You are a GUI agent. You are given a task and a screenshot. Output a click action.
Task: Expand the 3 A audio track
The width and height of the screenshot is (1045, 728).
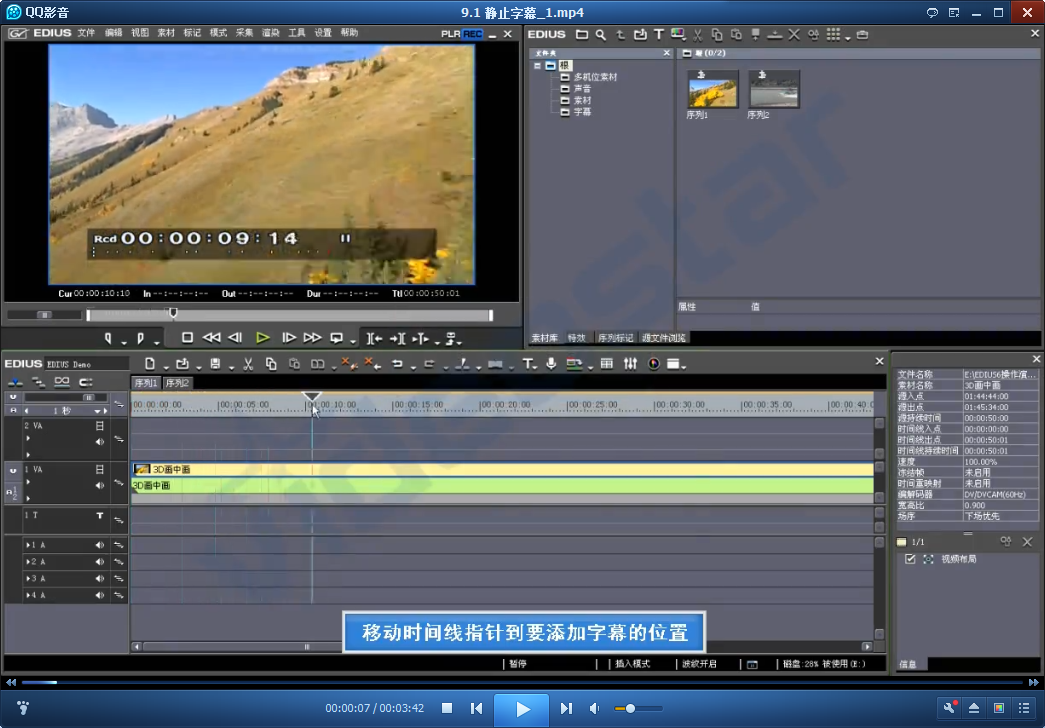click(28, 578)
